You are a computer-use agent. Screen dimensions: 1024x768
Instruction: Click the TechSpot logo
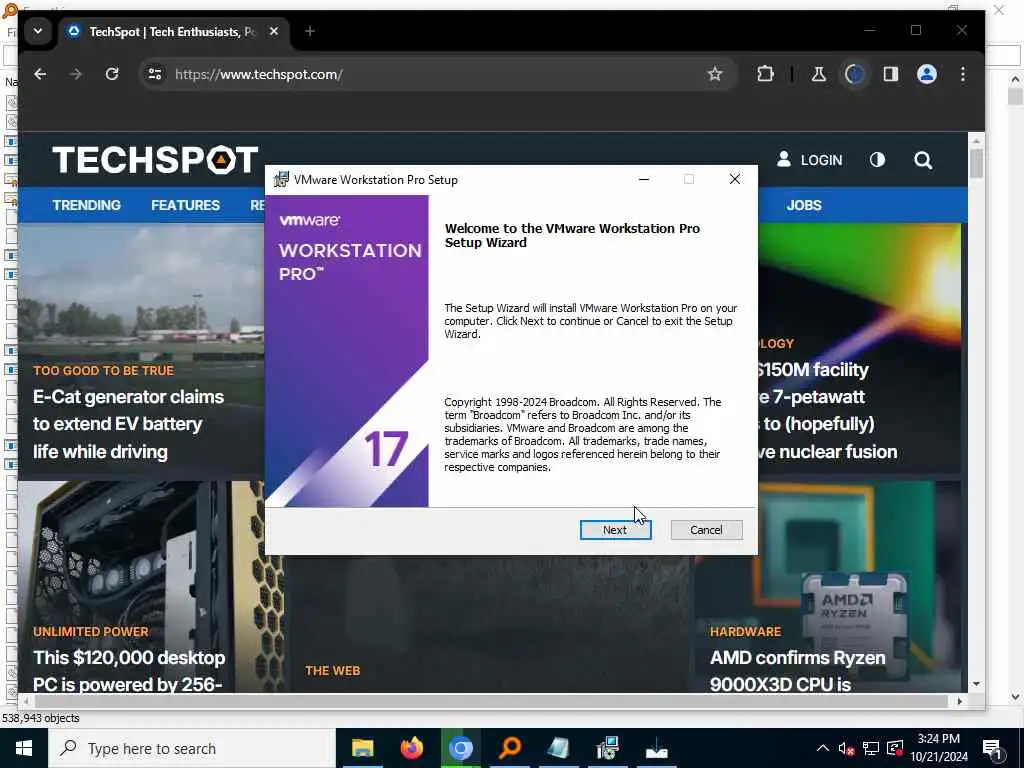click(x=155, y=160)
